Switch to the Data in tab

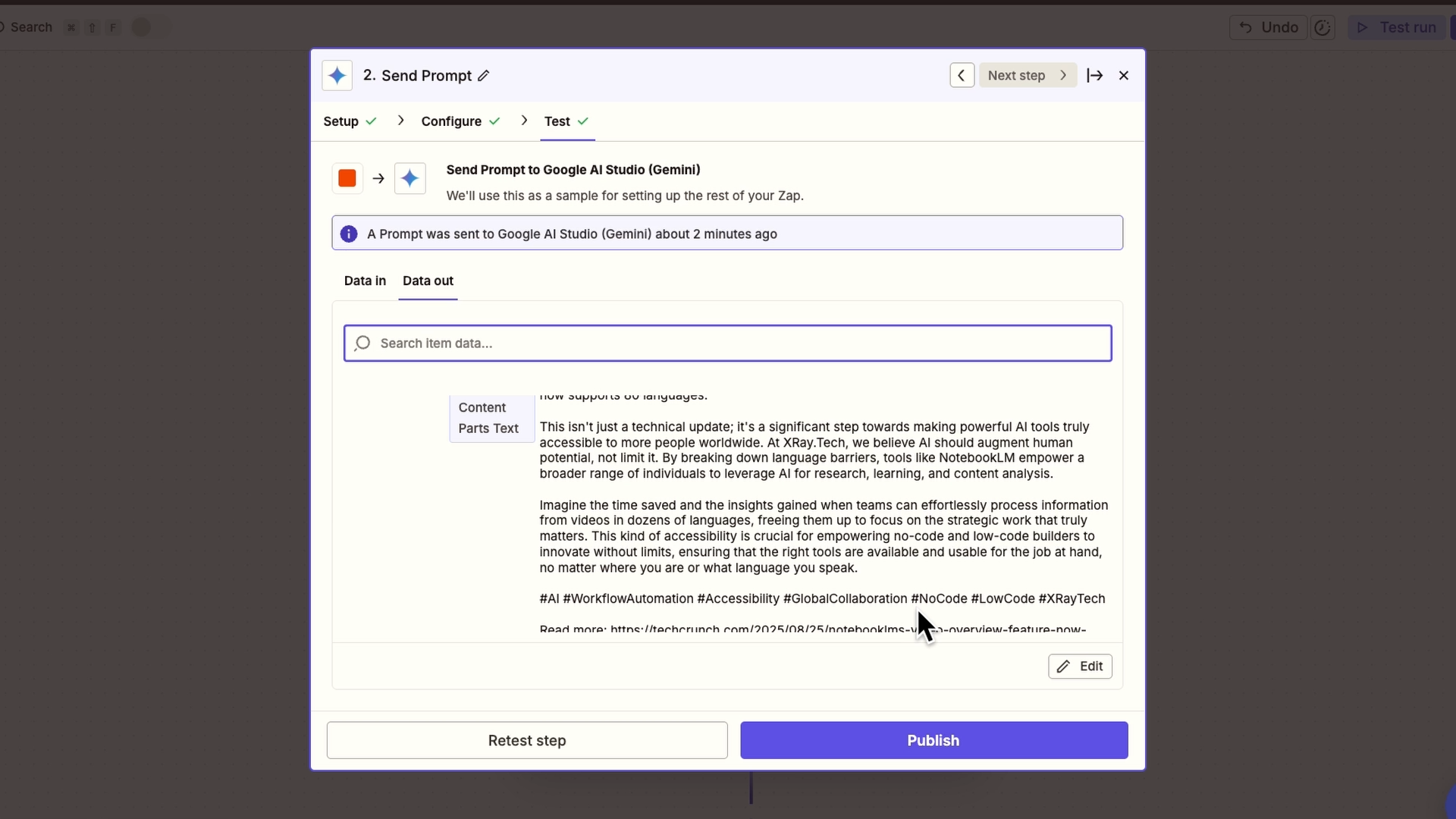point(365,281)
